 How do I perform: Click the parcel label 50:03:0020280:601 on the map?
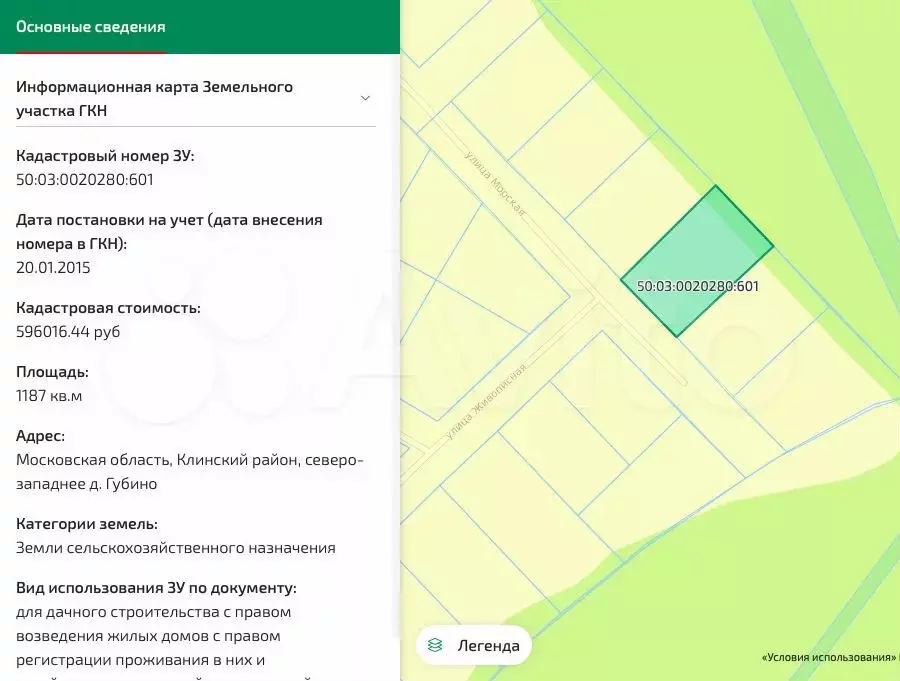697,286
